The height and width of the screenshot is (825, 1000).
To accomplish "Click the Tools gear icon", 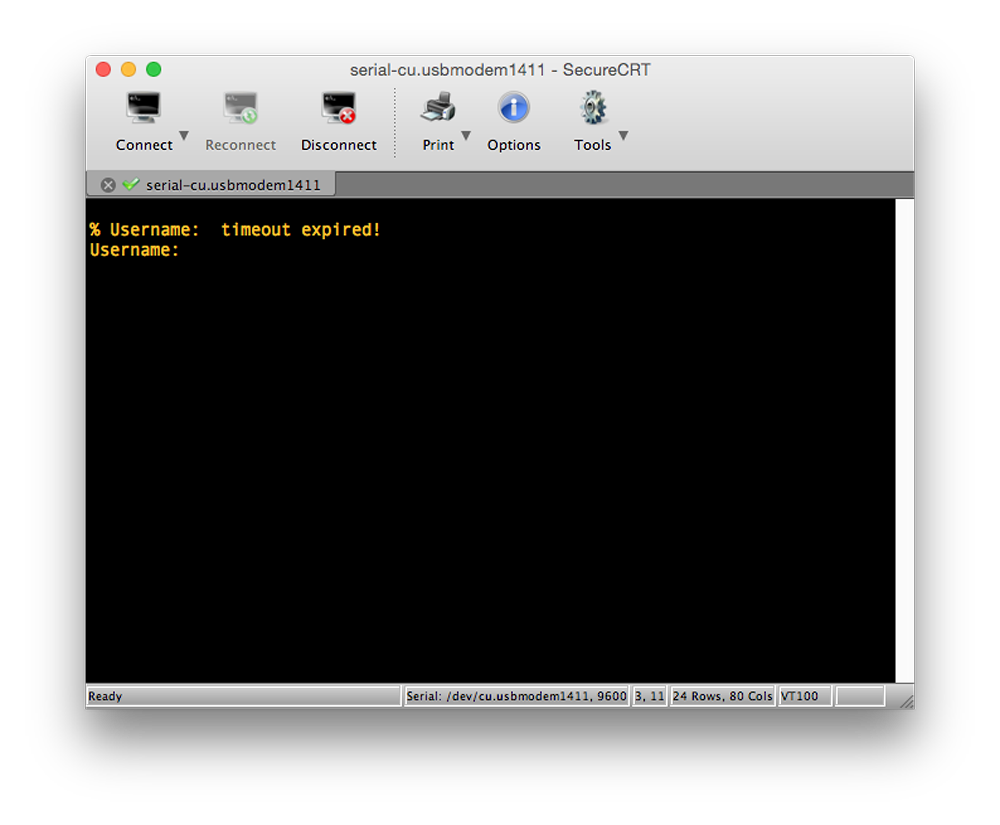I will pyautogui.click(x=593, y=107).
